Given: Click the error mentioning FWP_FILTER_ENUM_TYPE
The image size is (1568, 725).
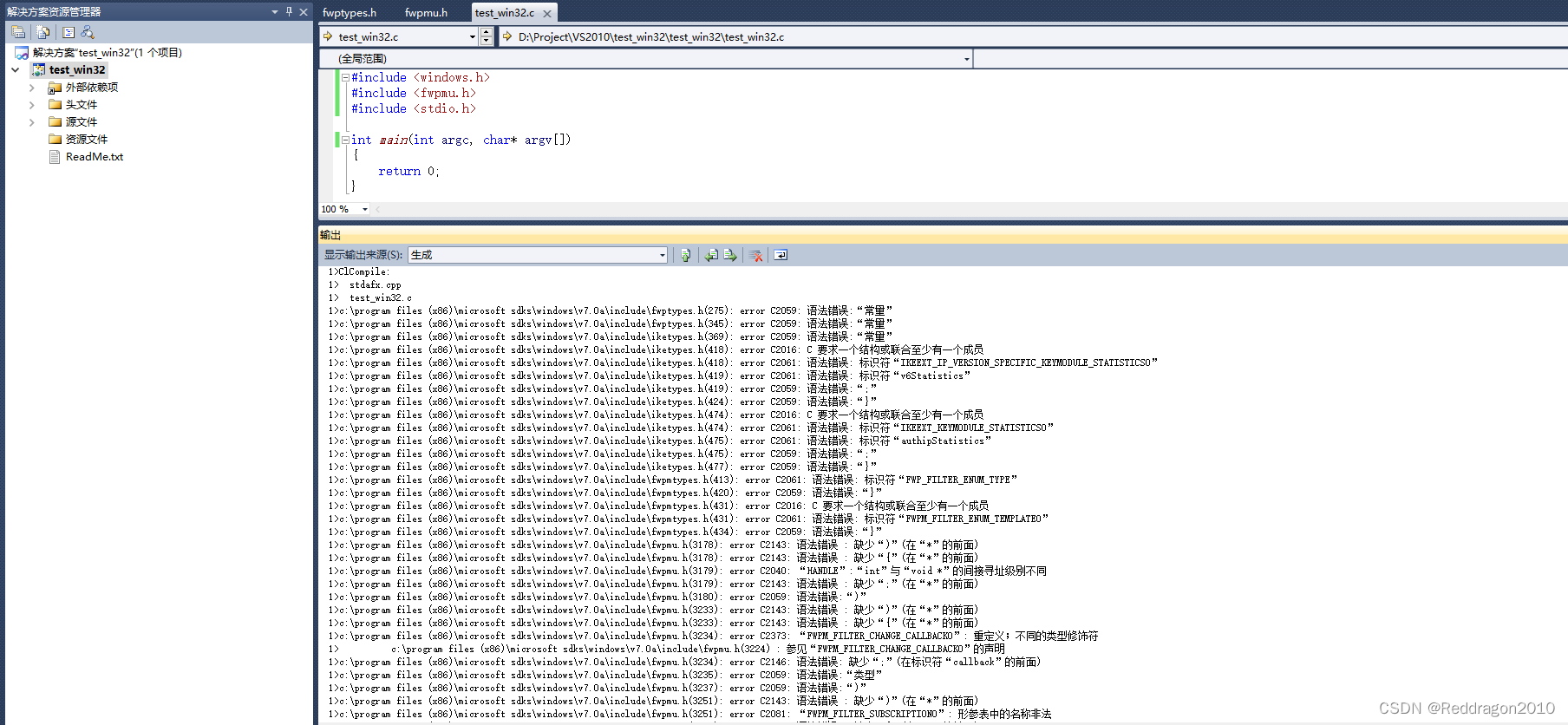Looking at the screenshot, I should click(673, 480).
